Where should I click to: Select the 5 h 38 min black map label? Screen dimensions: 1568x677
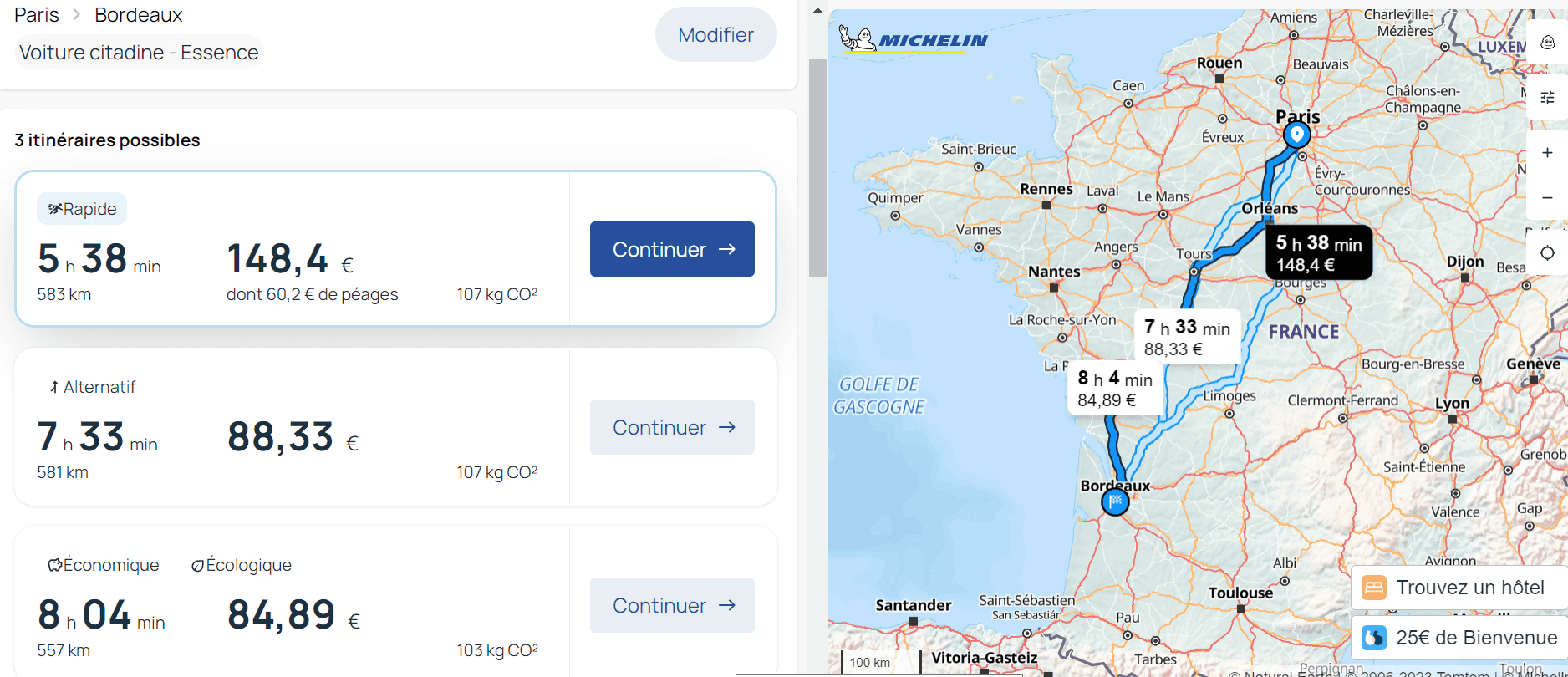coord(1319,252)
